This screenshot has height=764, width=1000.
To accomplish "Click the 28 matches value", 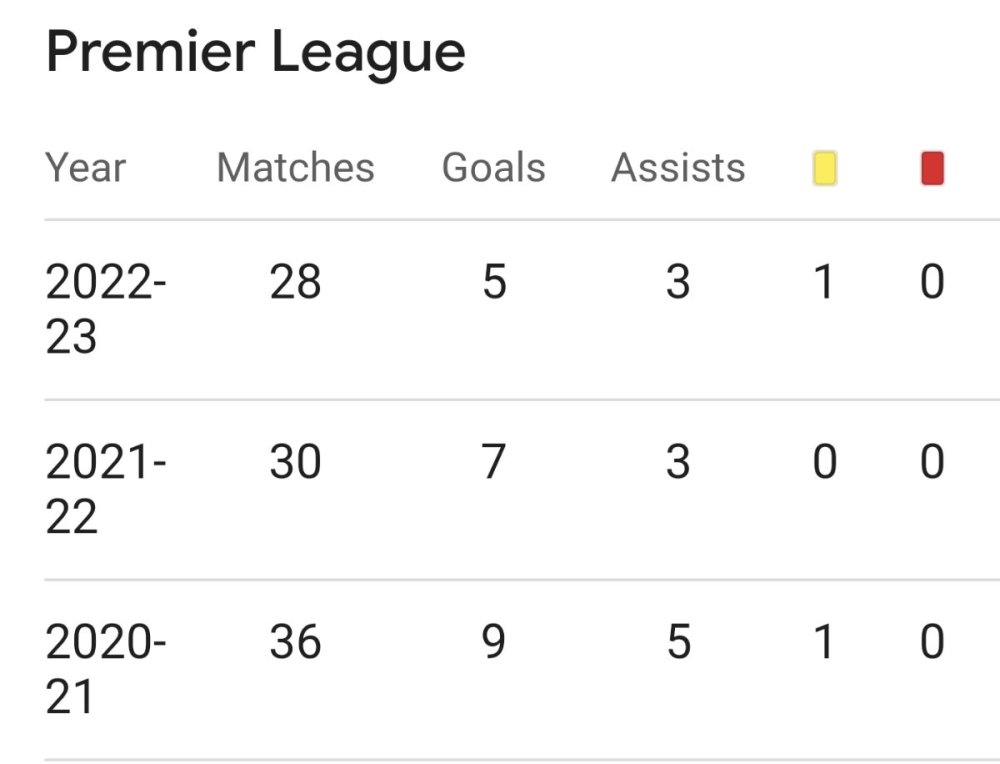I will pyautogui.click(x=295, y=284).
